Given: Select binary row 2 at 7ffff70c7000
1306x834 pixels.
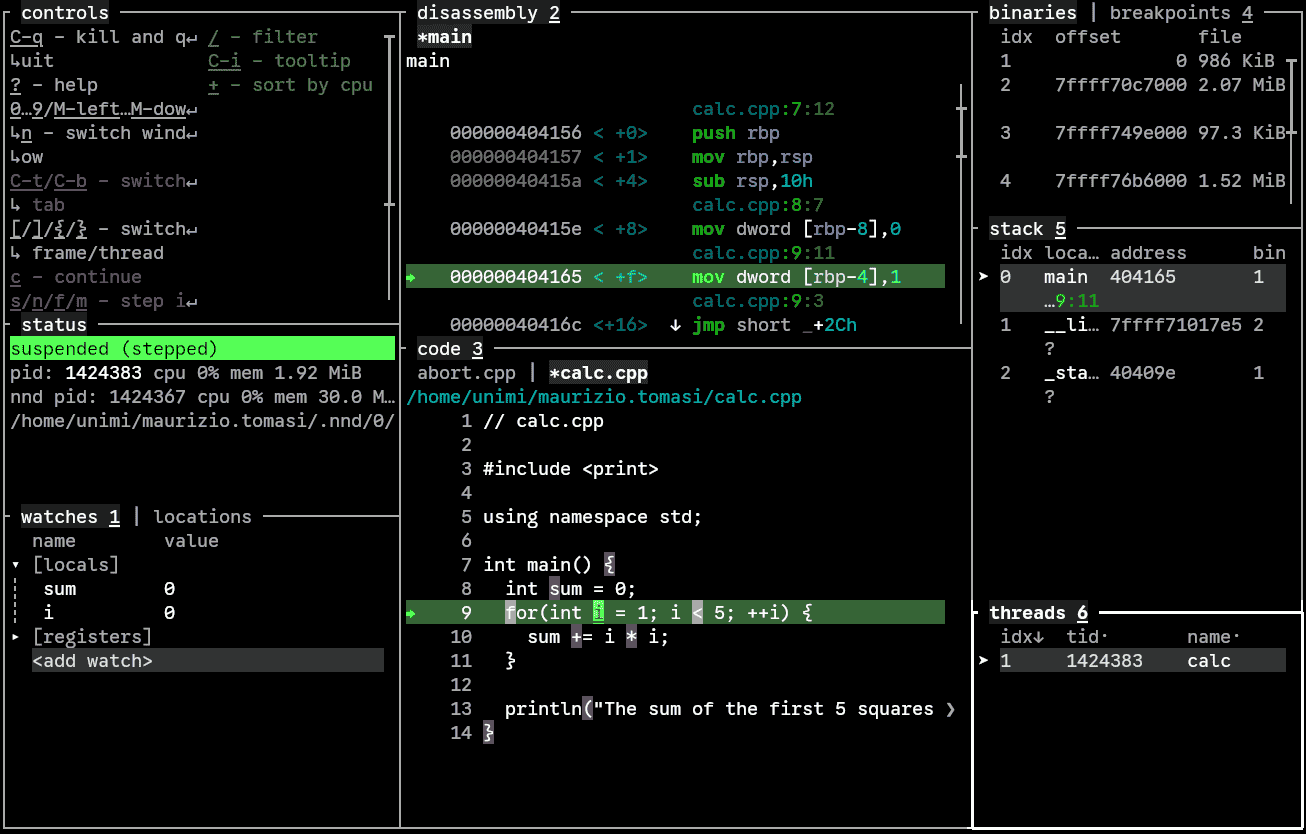Looking at the screenshot, I should (x=1141, y=85).
